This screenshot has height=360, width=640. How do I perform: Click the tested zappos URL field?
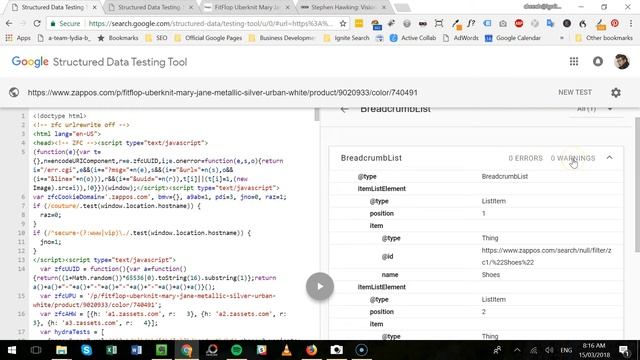[x=222, y=93]
